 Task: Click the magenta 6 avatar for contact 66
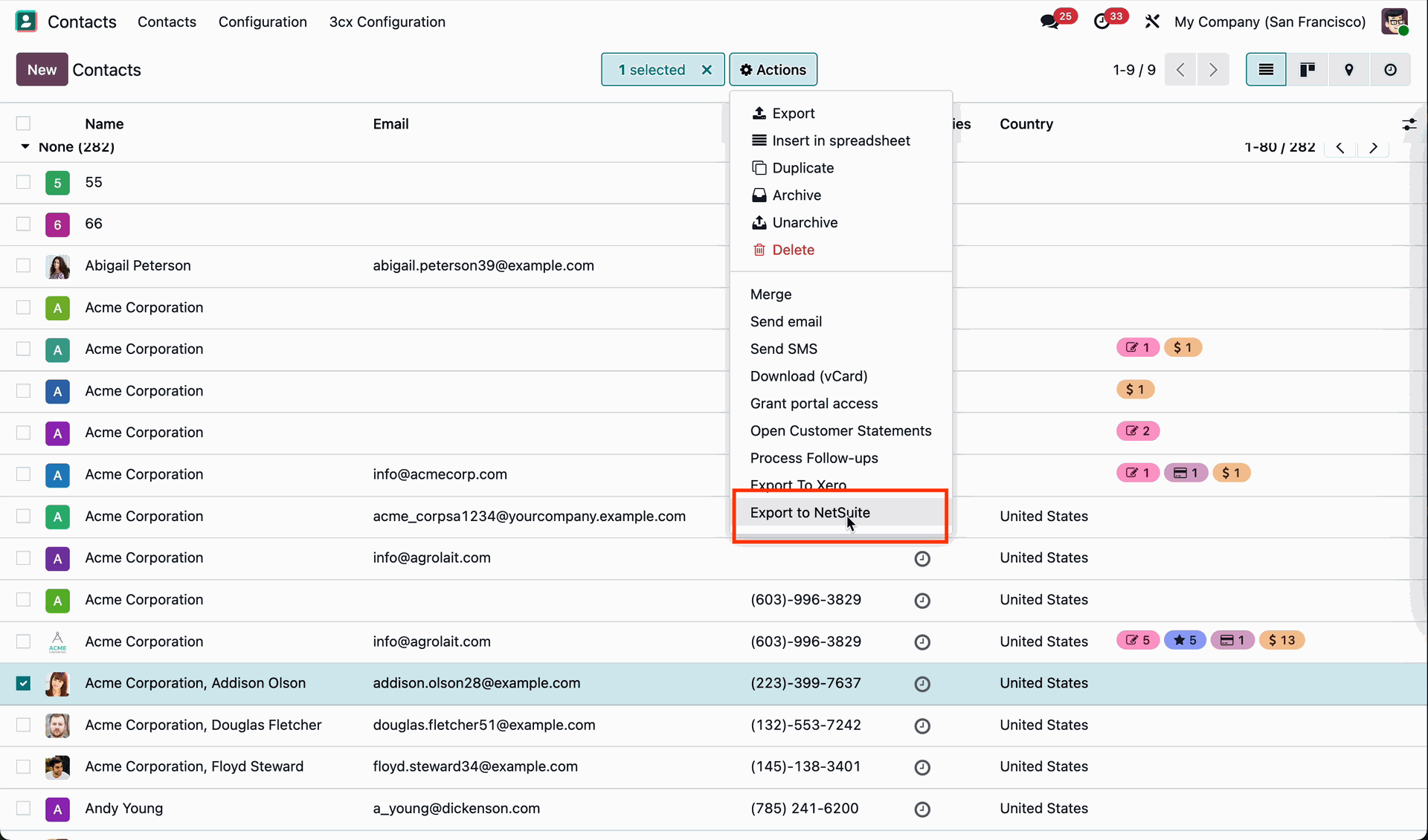tap(57, 224)
